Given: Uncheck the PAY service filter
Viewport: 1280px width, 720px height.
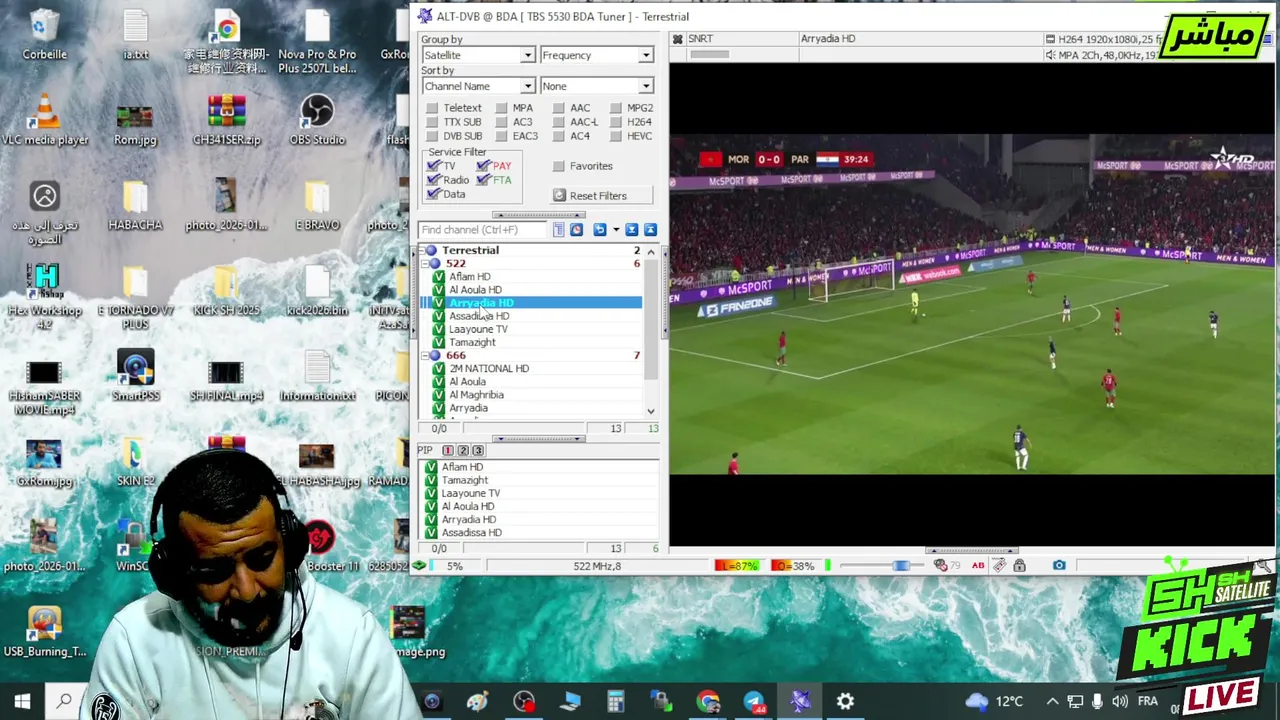Looking at the screenshot, I should pos(484,166).
